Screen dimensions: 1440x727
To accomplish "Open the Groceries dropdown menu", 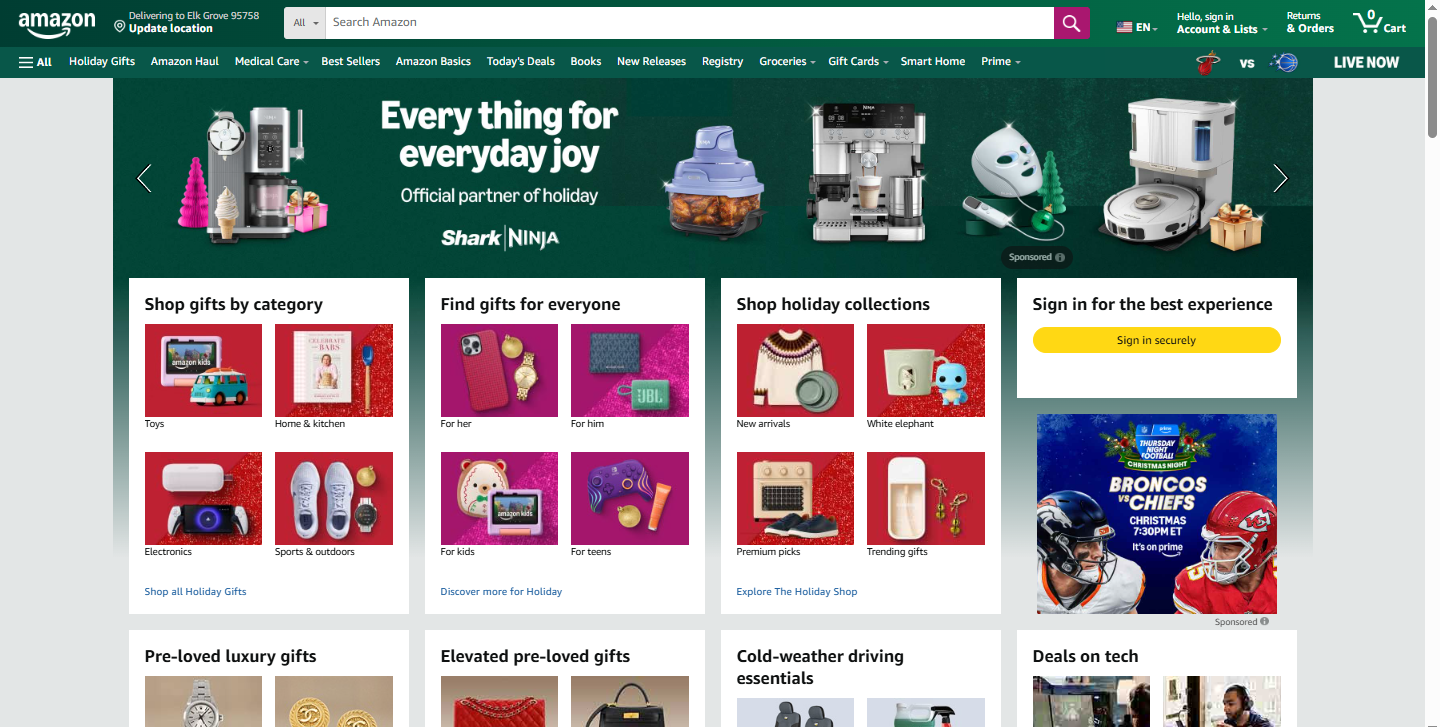I will point(787,61).
